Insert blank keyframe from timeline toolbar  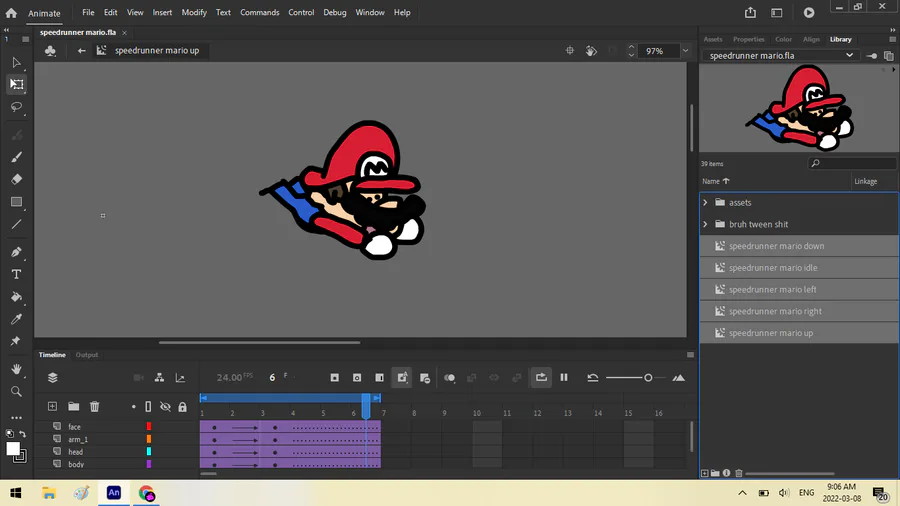(x=357, y=377)
